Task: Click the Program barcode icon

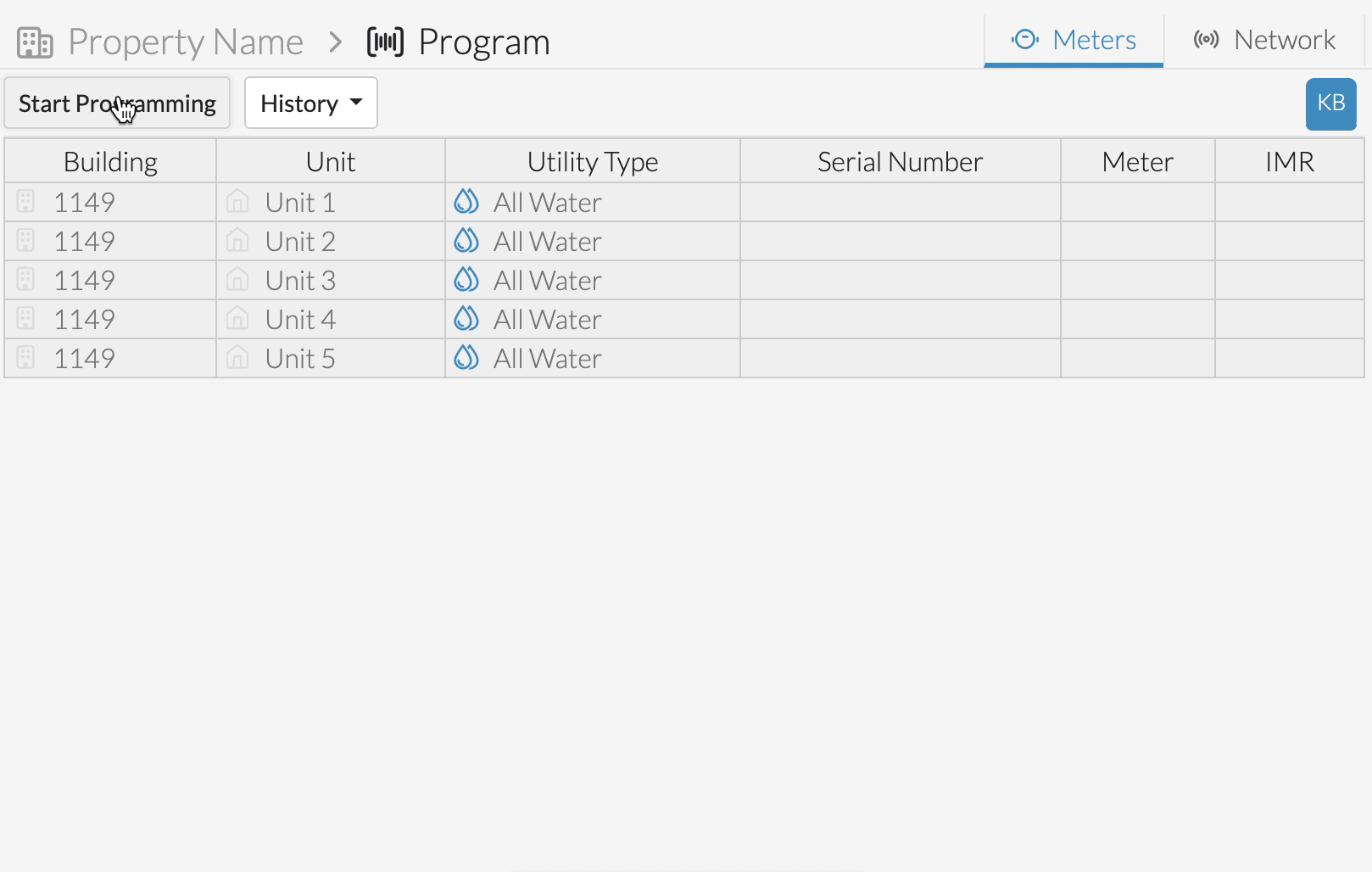Action: click(x=385, y=42)
